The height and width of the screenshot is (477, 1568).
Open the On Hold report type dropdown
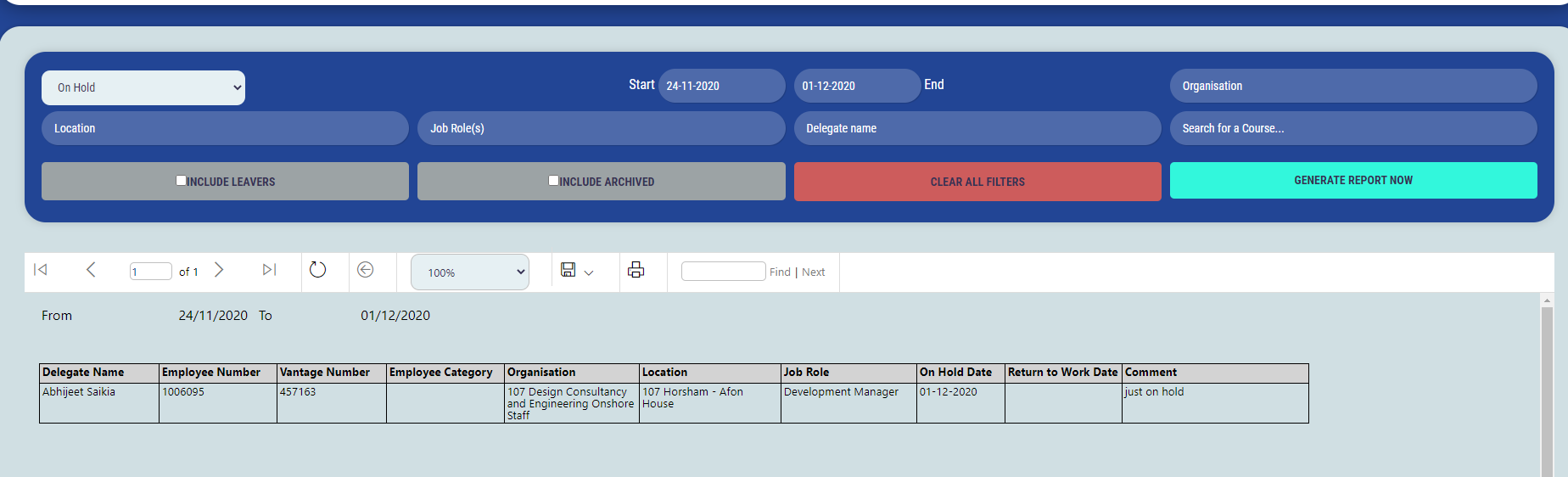(143, 87)
